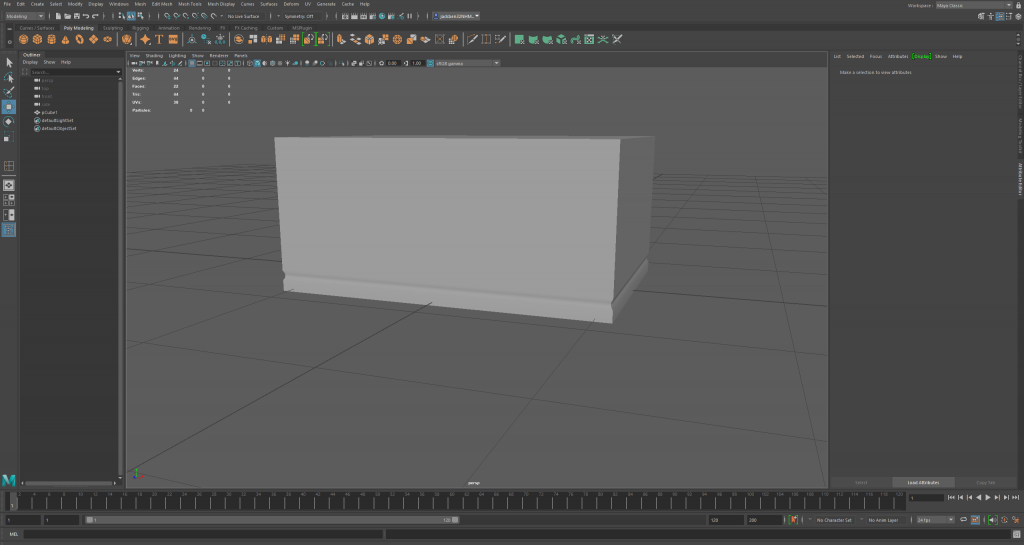Select the Lasso tool in toolbox
Screen dimensions: 1024x545
(9, 77)
